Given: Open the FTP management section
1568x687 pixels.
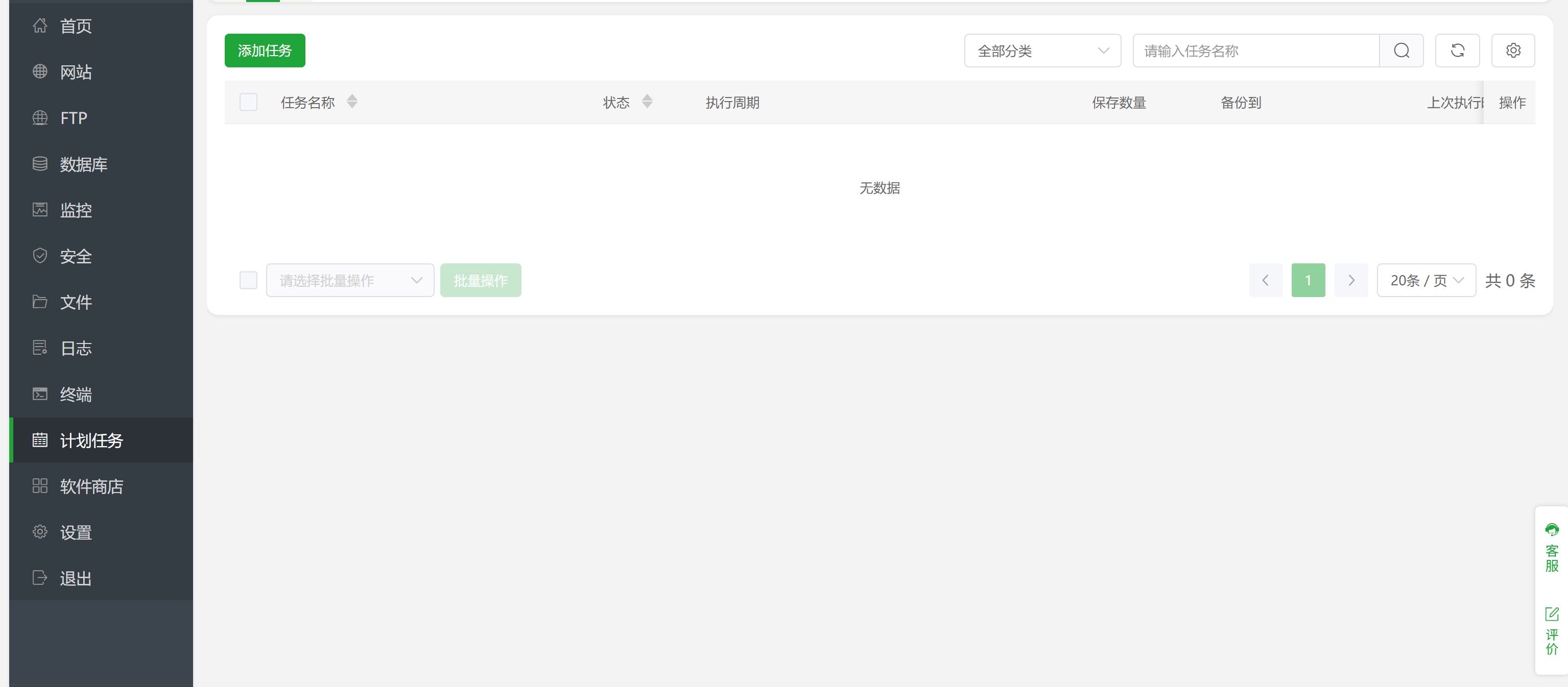Looking at the screenshot, I should click(x=73, y=118).
